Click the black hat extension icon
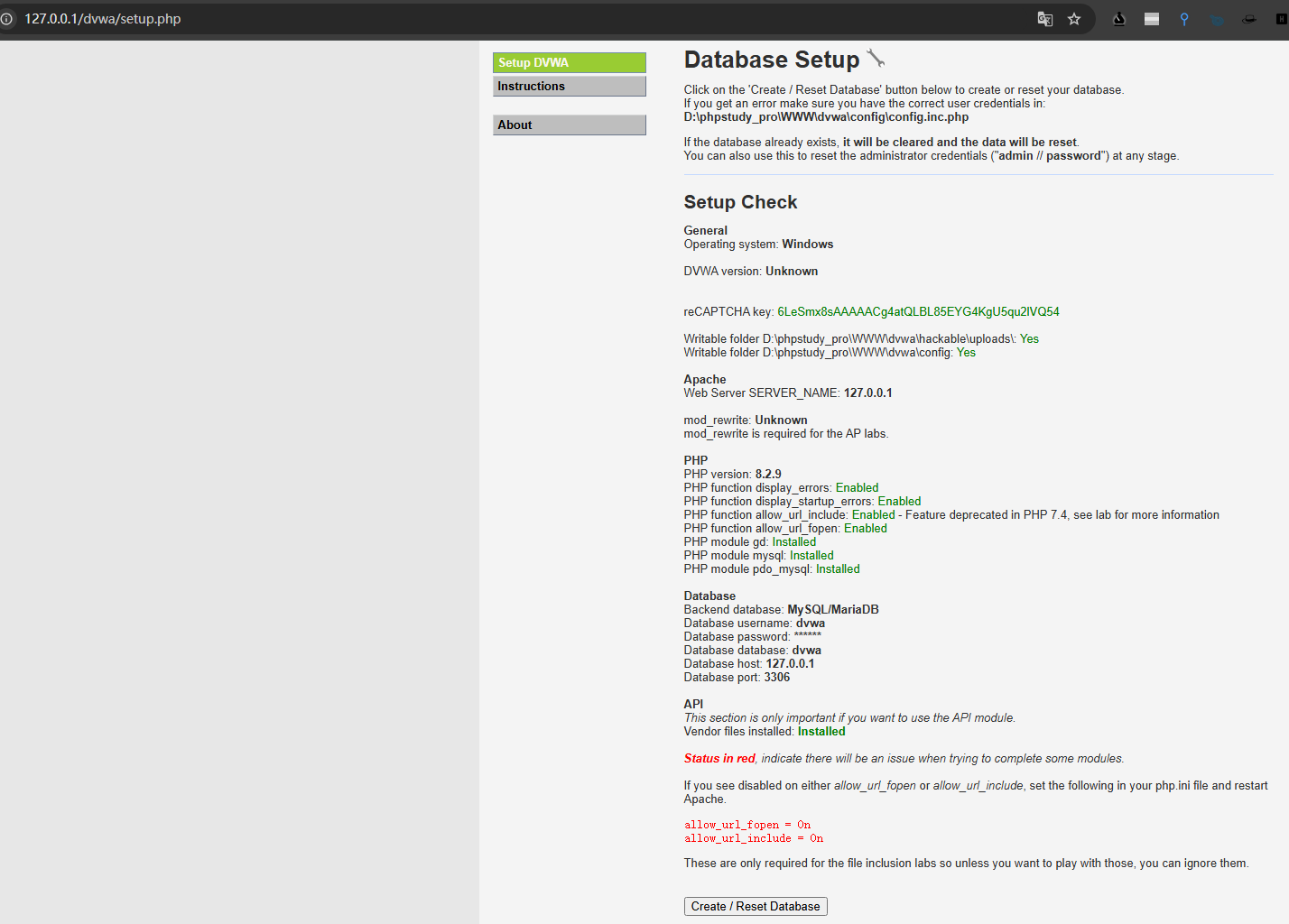The width and height of the screenshot is (1289, 924). coord(1249,19)
